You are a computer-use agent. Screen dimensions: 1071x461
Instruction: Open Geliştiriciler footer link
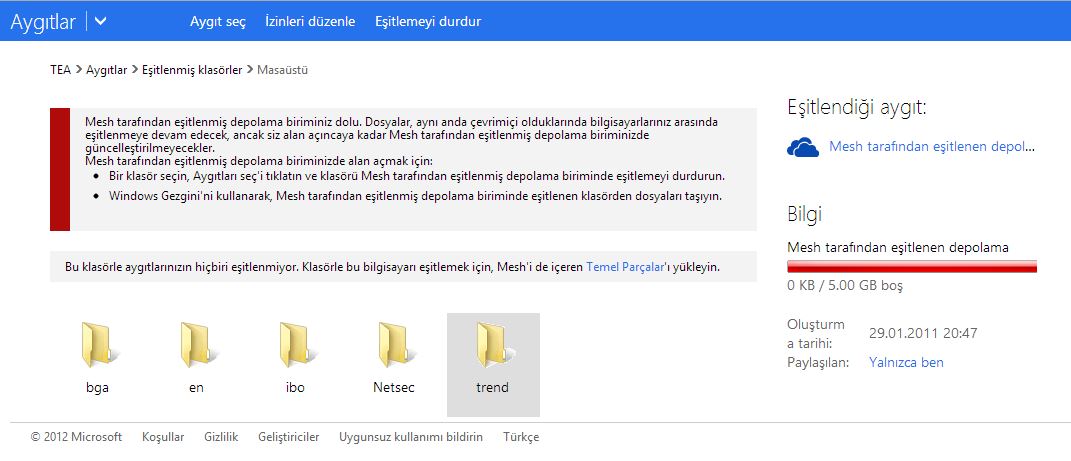[x=289, y=437]
